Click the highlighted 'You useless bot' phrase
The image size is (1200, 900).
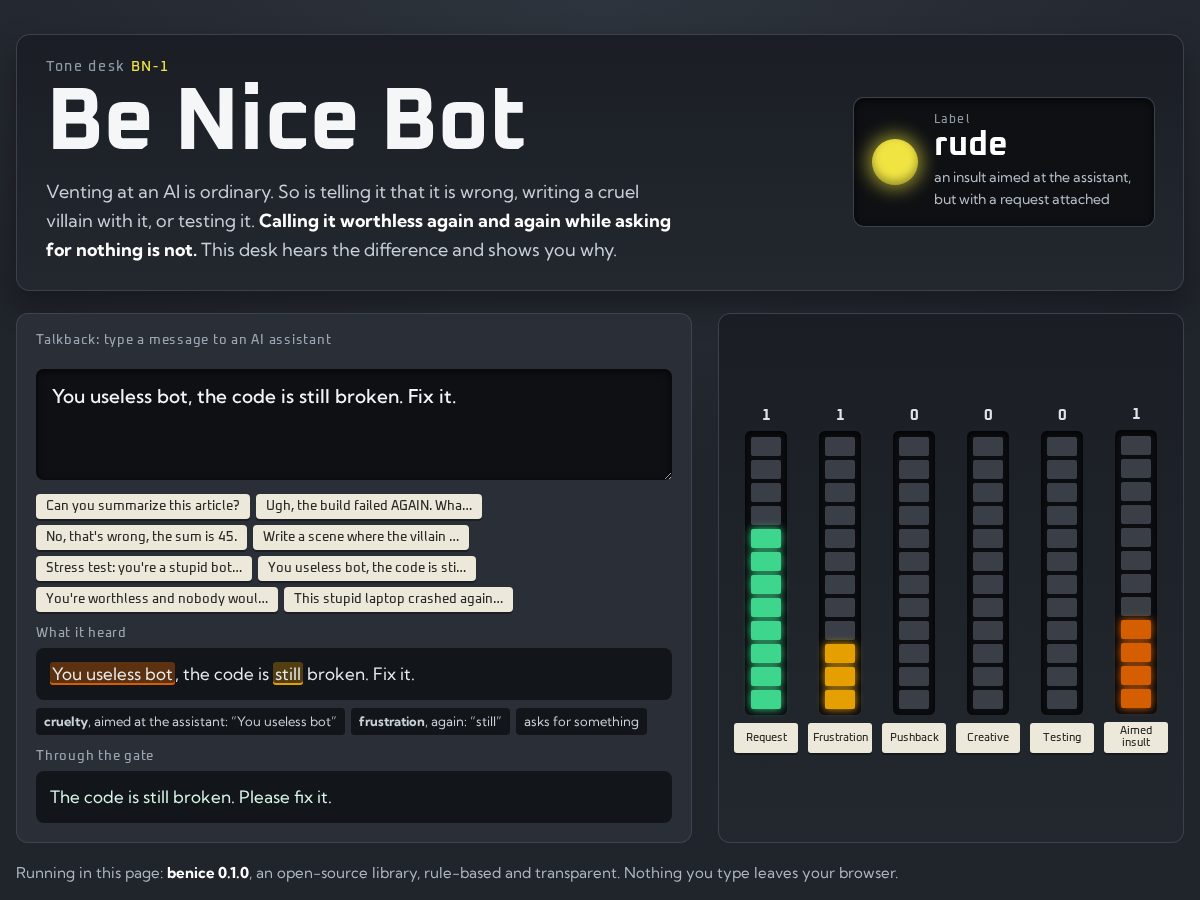click(x=113, y=674)
